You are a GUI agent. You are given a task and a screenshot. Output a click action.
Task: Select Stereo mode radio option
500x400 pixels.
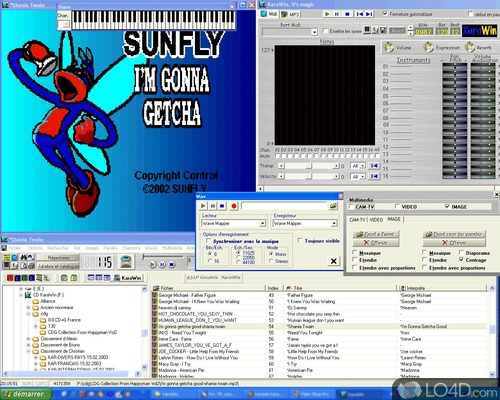(x=271, y=261)
